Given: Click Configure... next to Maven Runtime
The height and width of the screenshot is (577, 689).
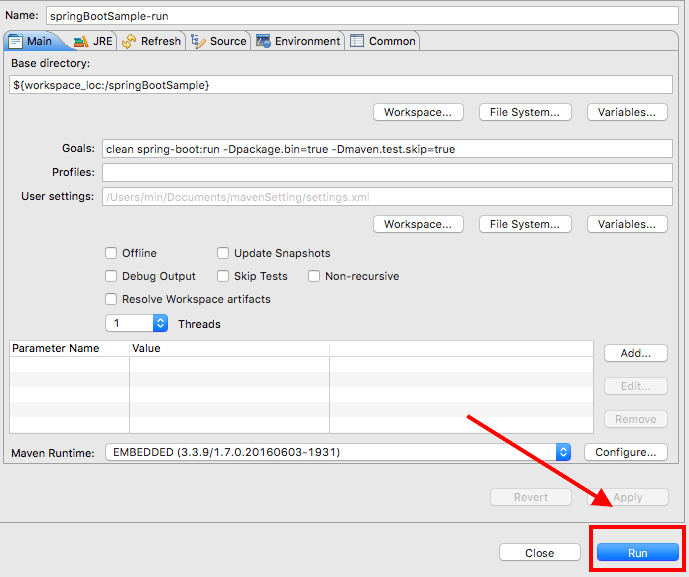Looking at the screenshot, I should pyautogui.click(x=625, y=452).
